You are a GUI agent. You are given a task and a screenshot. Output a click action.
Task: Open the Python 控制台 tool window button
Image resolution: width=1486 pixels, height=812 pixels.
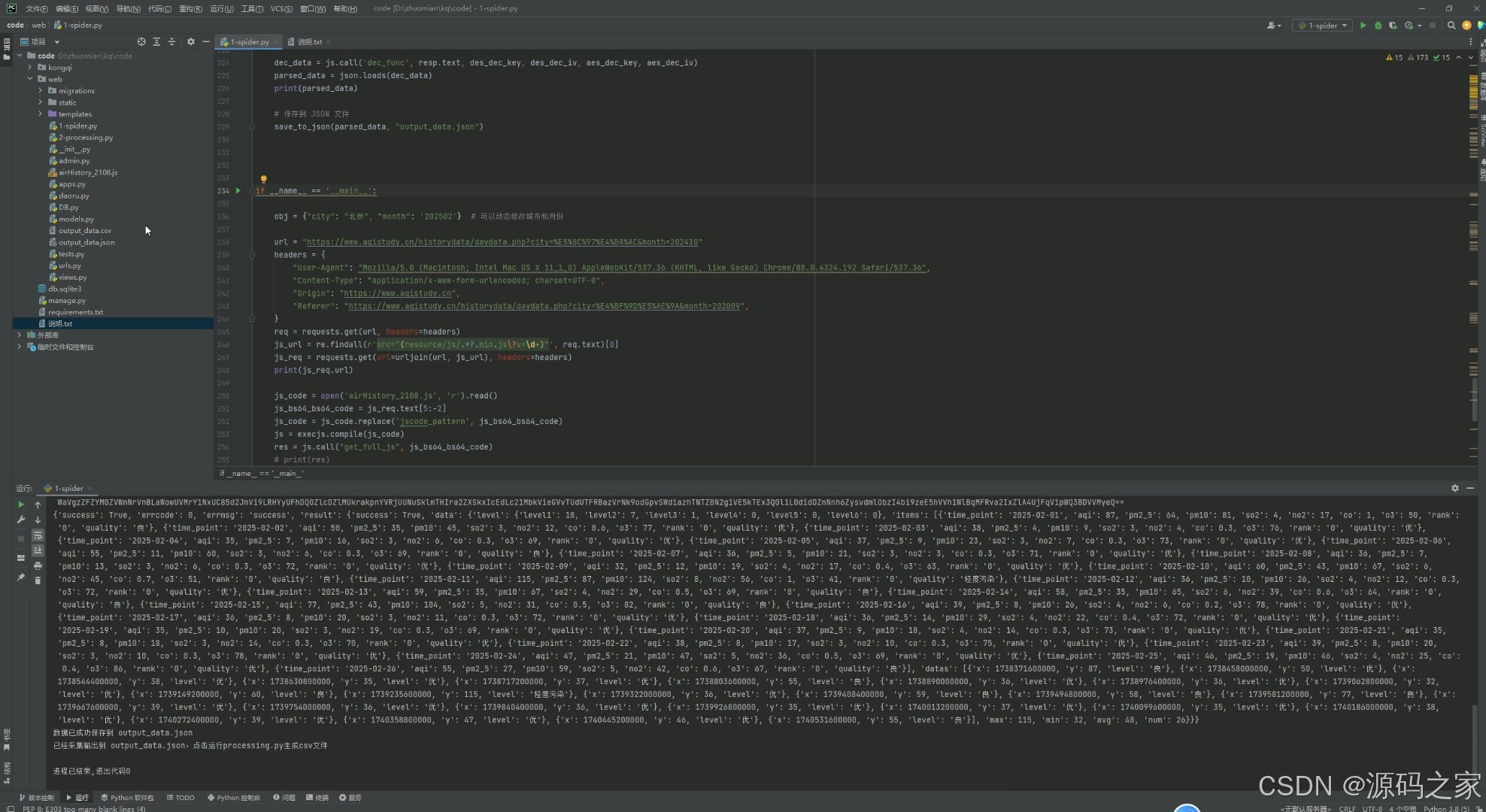point(234,798)
